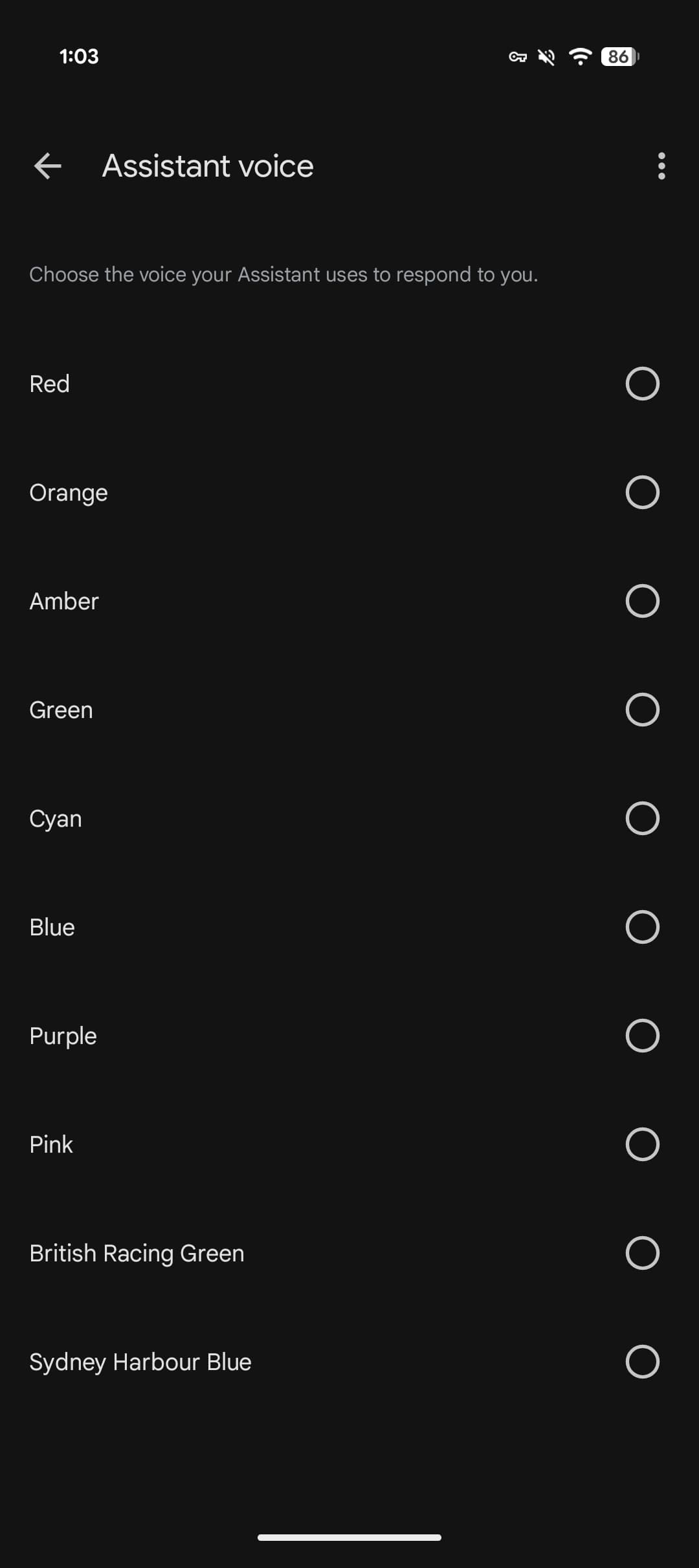699x1568 pixels.
Task: Enable the Pink voice radio button
Action: [x=642, y=1144]
